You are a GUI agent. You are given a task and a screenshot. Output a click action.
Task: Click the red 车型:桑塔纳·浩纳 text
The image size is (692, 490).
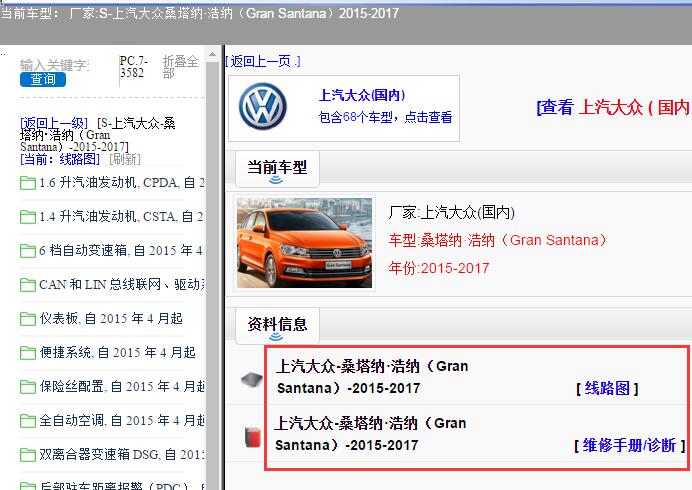tap(497, 240)
